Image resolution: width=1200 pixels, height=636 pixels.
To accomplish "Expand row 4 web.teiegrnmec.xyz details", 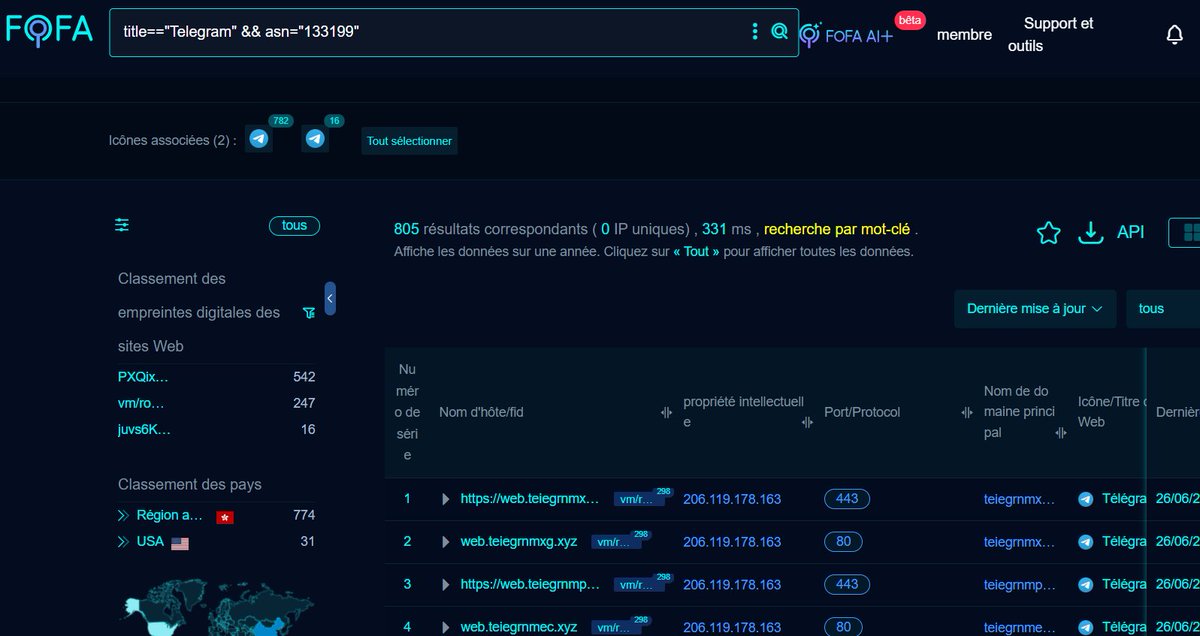I will [x=446, y=627].
